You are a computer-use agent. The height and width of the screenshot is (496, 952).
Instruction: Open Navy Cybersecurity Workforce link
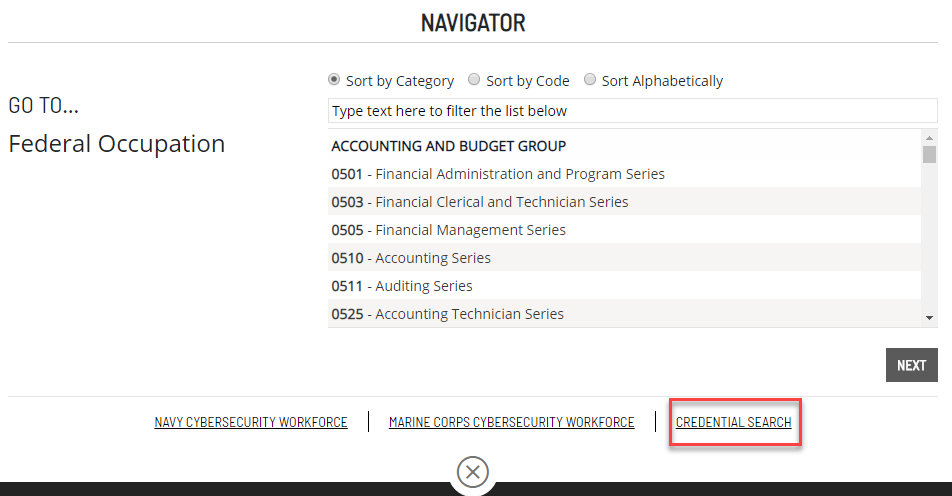click(x=251, y=422)
